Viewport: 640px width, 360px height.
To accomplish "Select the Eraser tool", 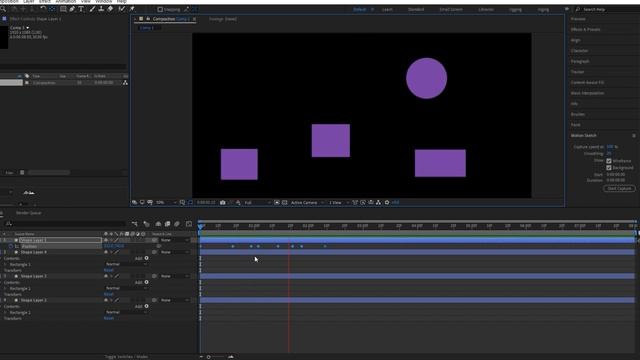I will click(x=110, y=9).
